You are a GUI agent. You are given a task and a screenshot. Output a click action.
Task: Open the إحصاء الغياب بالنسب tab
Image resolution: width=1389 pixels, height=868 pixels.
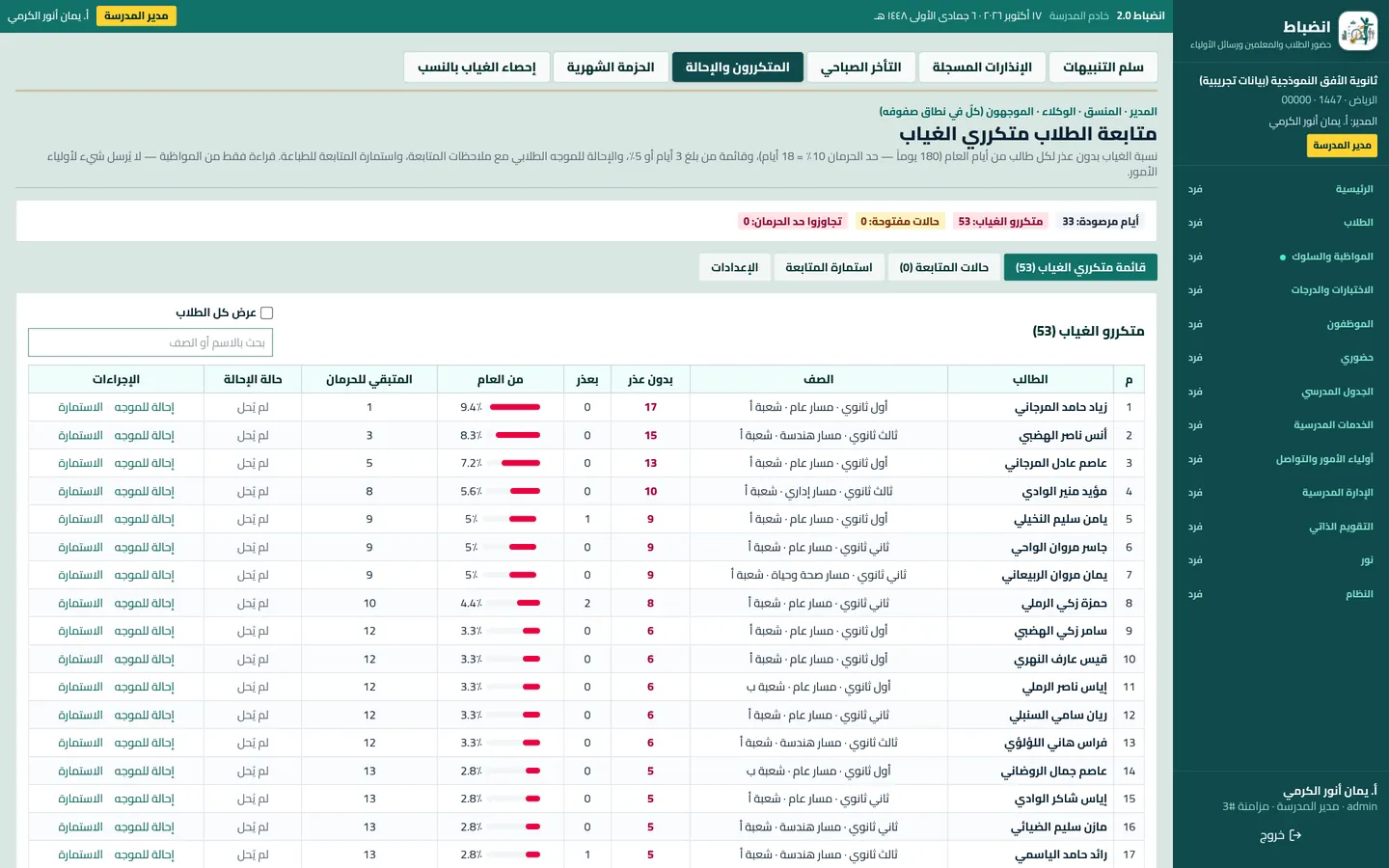tap(477, 68)
